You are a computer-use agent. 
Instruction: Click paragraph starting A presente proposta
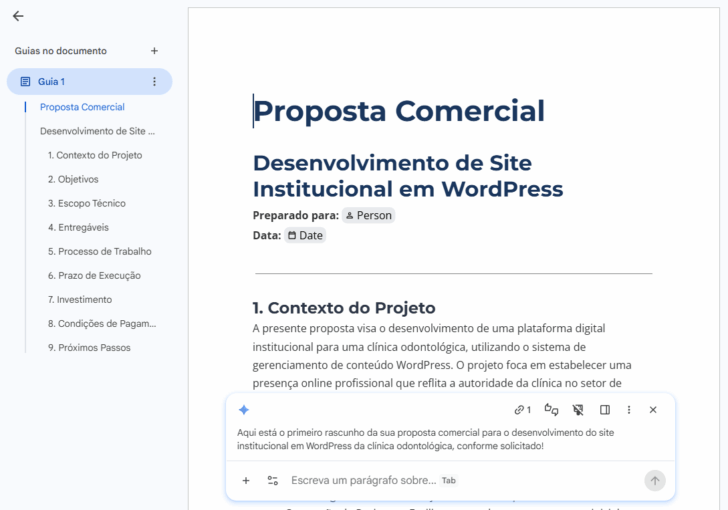click(x=442, y=356)
